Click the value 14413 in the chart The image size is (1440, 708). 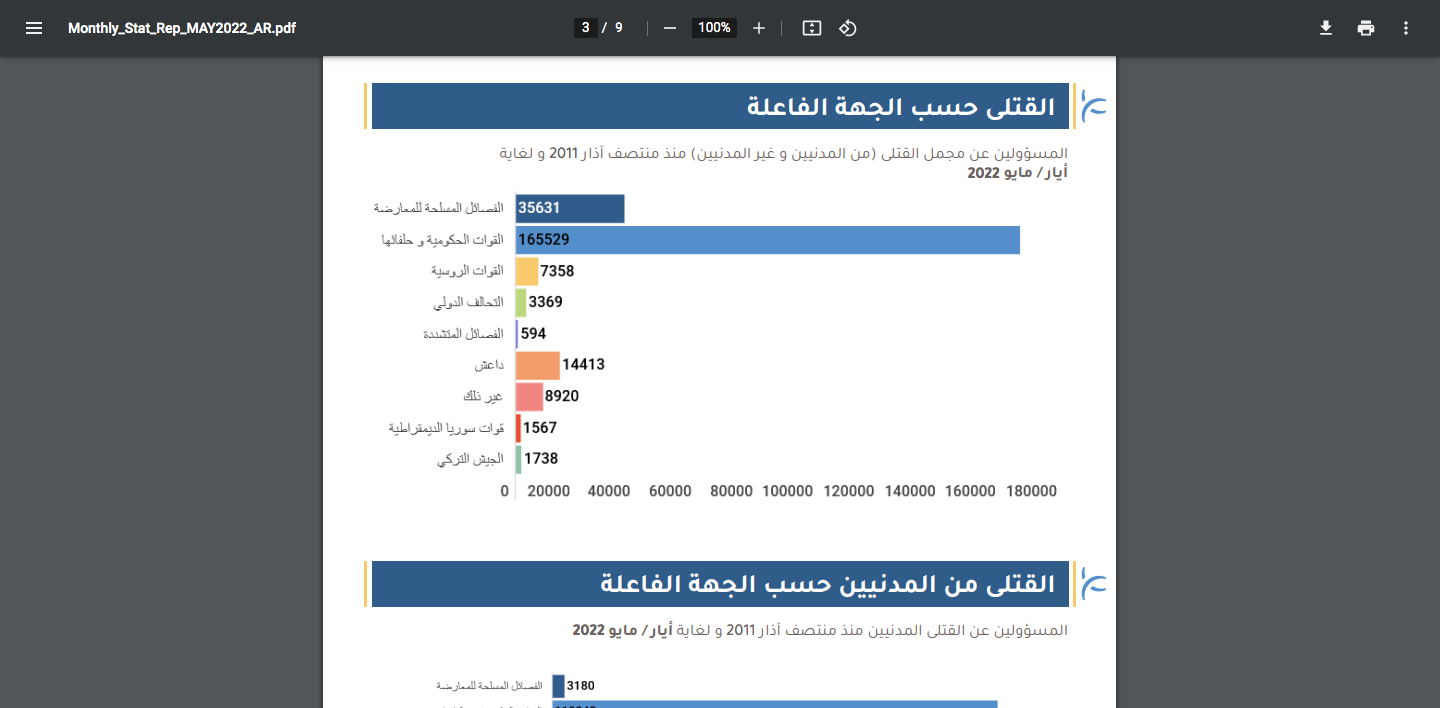coord(583,365)
